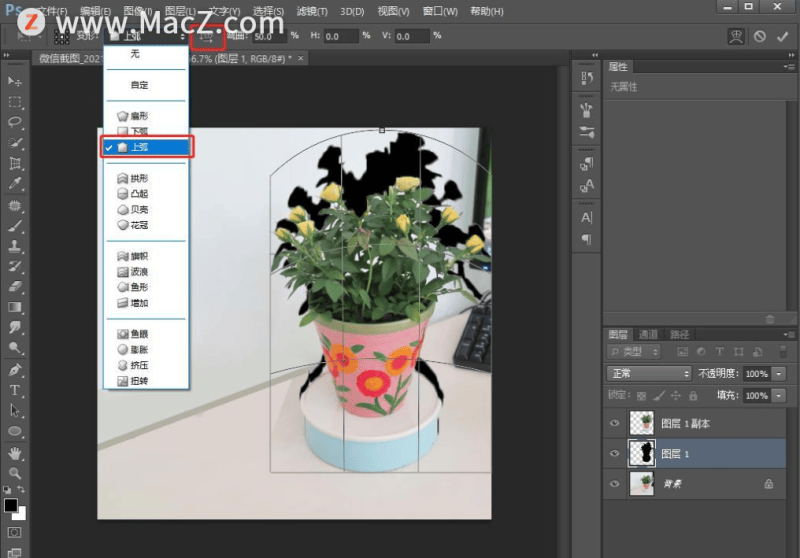
Task: Commit the warp transform with the checkmark
Action: click(x=783, y=36)
